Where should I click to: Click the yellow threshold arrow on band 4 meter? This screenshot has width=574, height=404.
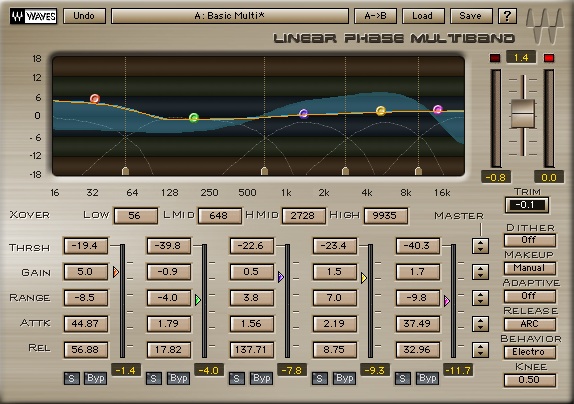[364, 278]
